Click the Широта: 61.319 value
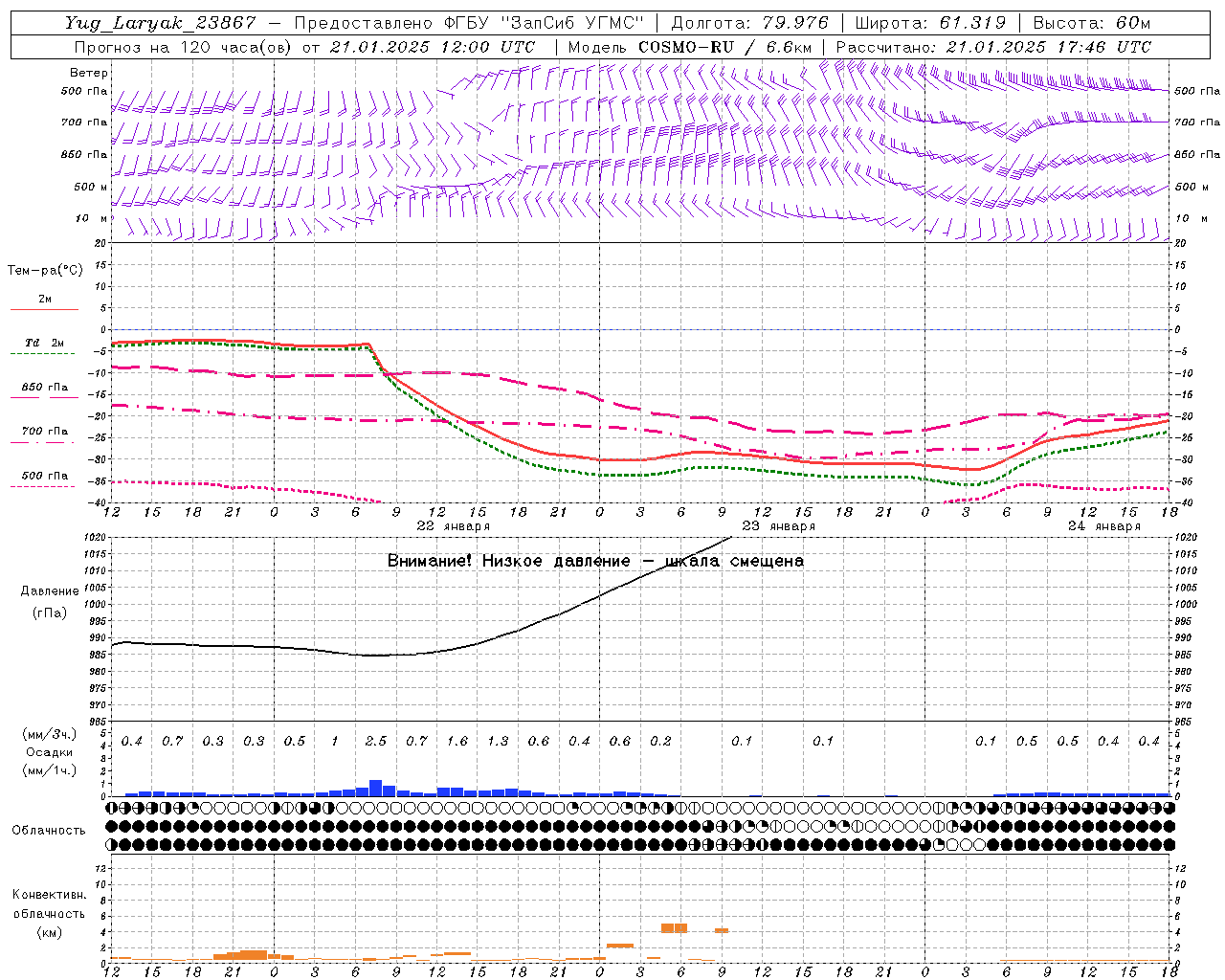The height and width of the screenshot is (980, 1225). 930,23
